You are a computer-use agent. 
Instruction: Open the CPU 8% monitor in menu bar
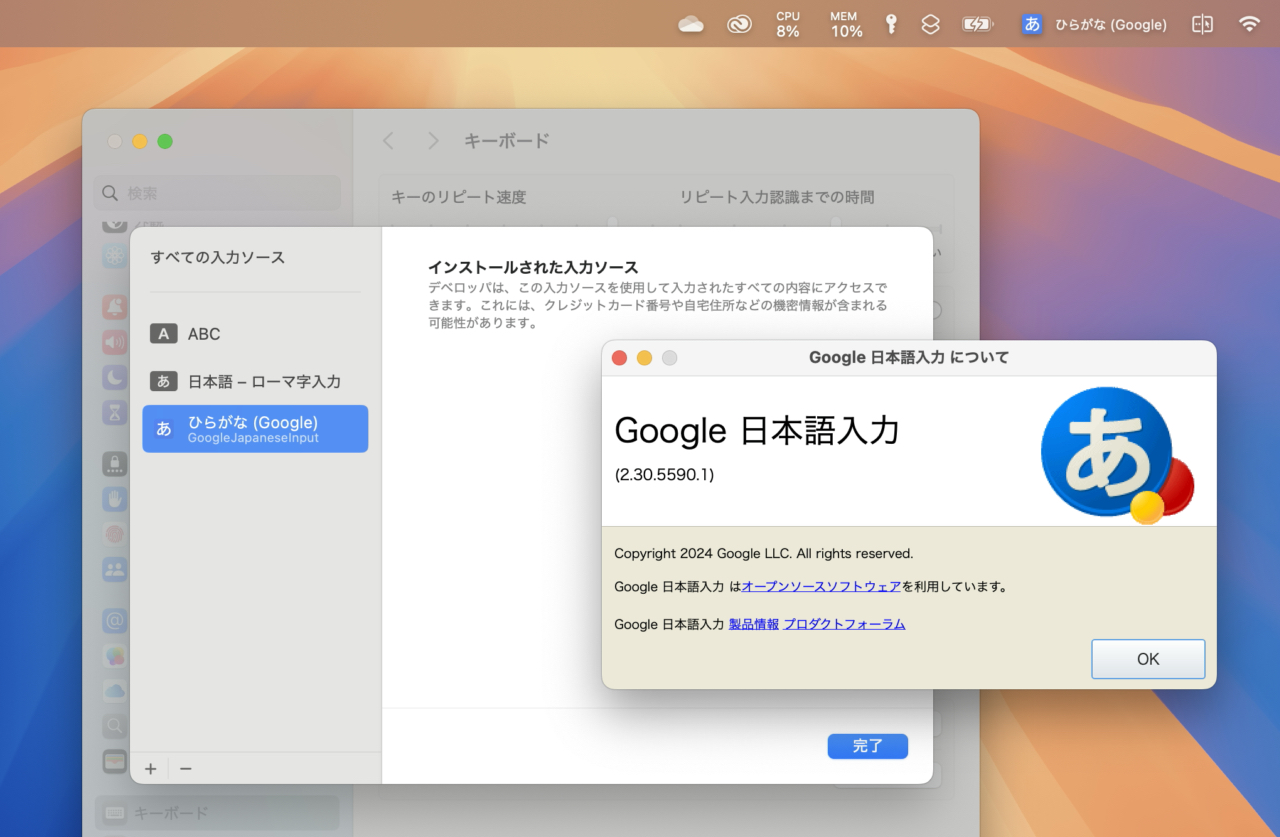point(788,24)
